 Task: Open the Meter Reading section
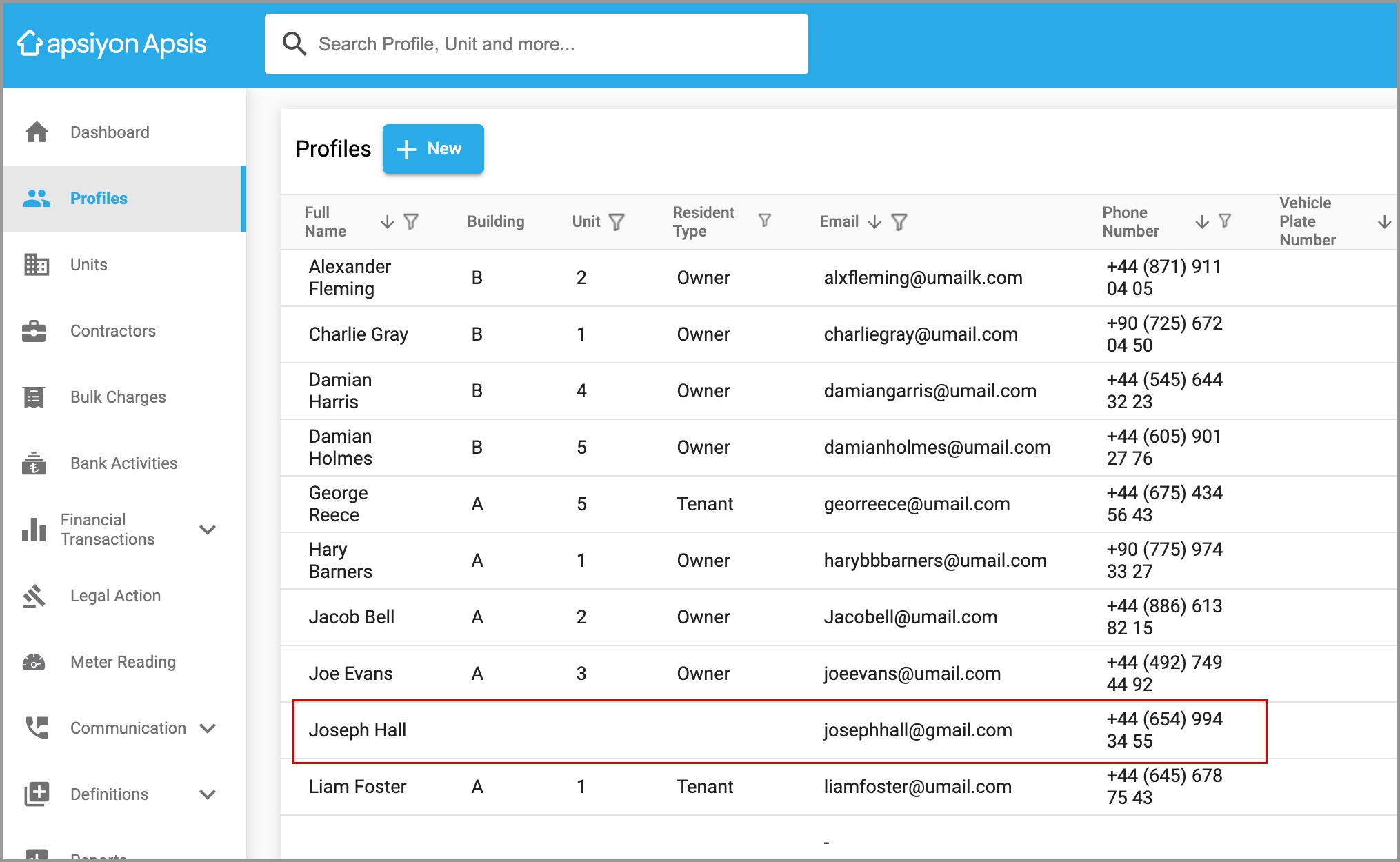coord(123,662)
